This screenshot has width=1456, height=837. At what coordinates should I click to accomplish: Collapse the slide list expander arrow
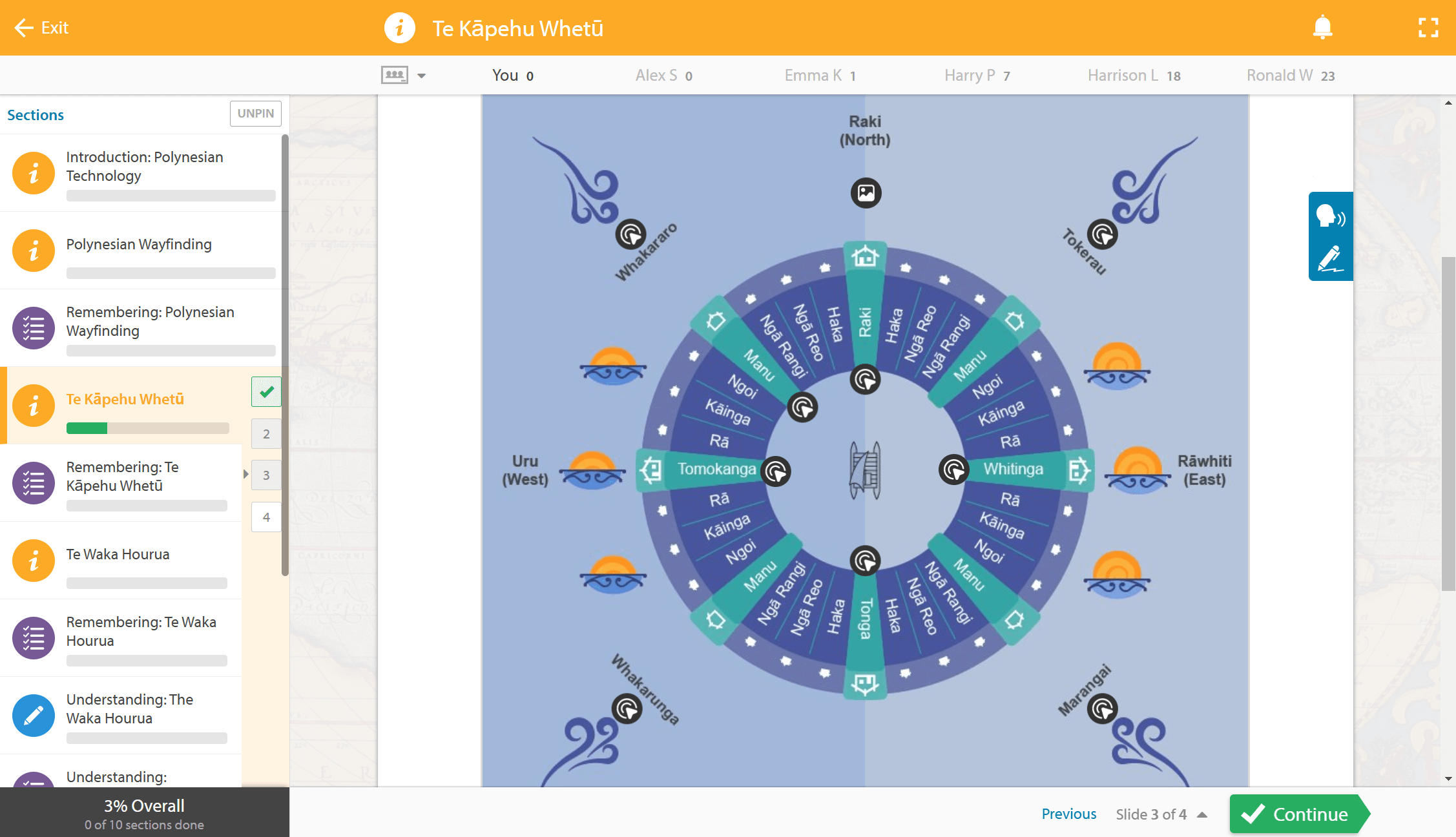tap(245, 475)
